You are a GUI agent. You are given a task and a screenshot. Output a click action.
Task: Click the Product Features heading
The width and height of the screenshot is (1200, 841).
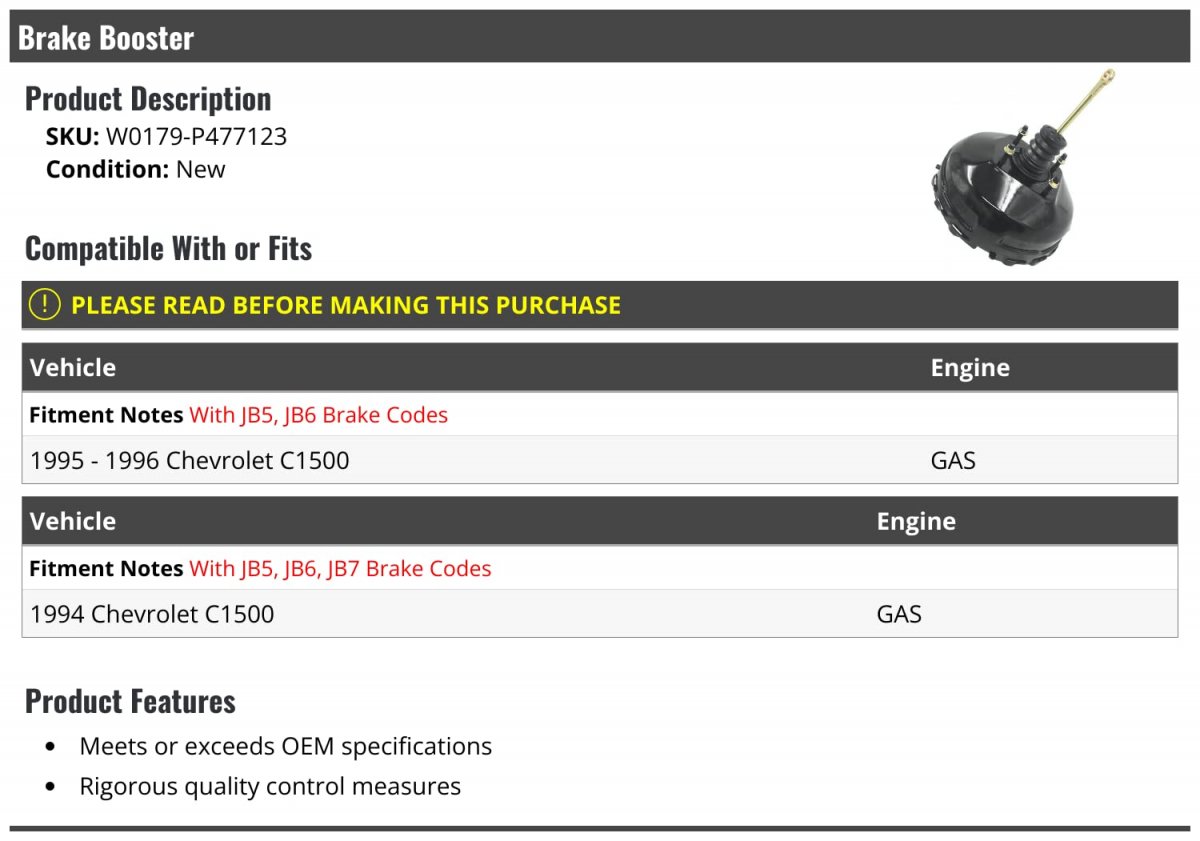pos(130,701)
